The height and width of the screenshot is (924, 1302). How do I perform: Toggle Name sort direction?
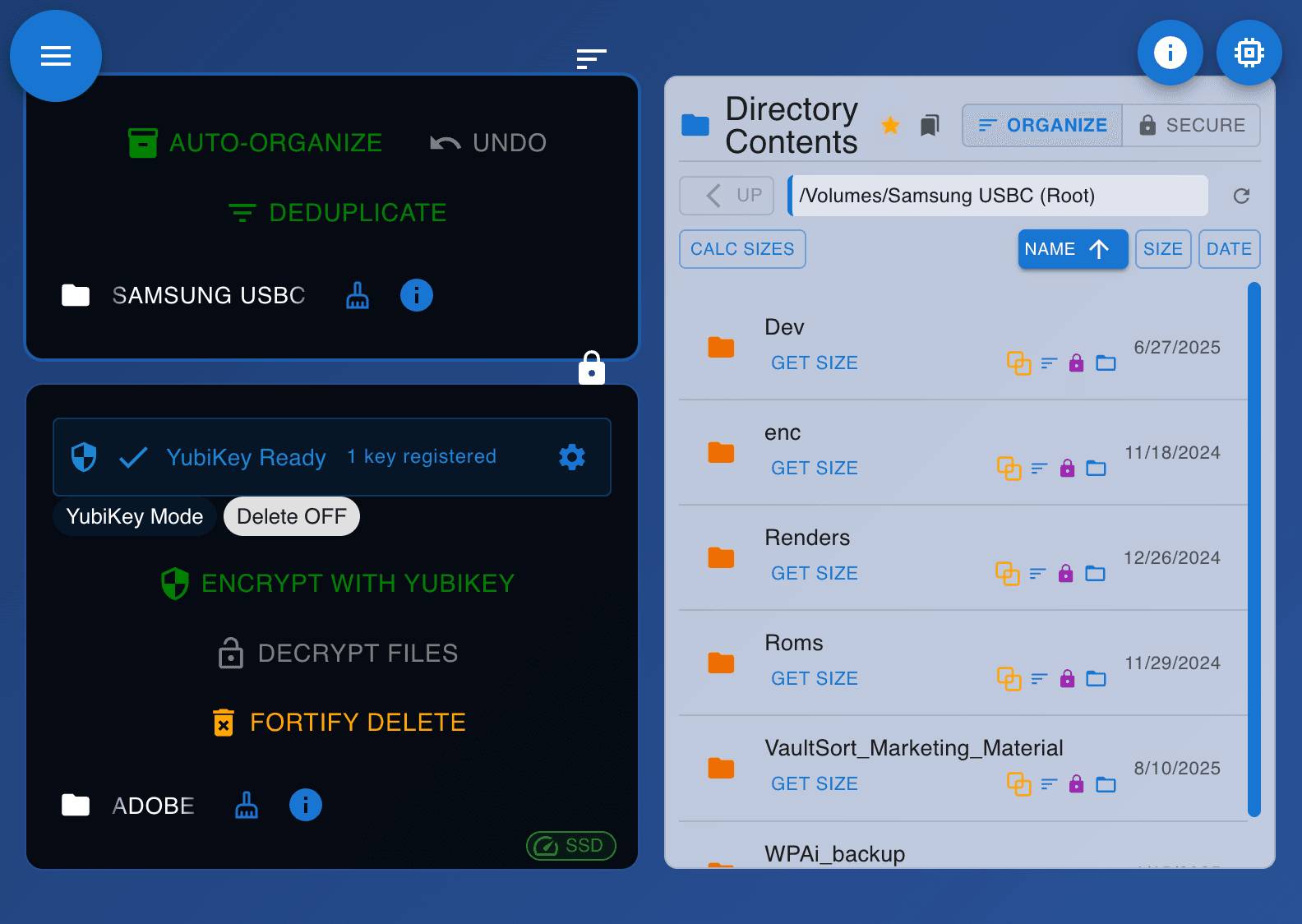(x=1072, y=249)
